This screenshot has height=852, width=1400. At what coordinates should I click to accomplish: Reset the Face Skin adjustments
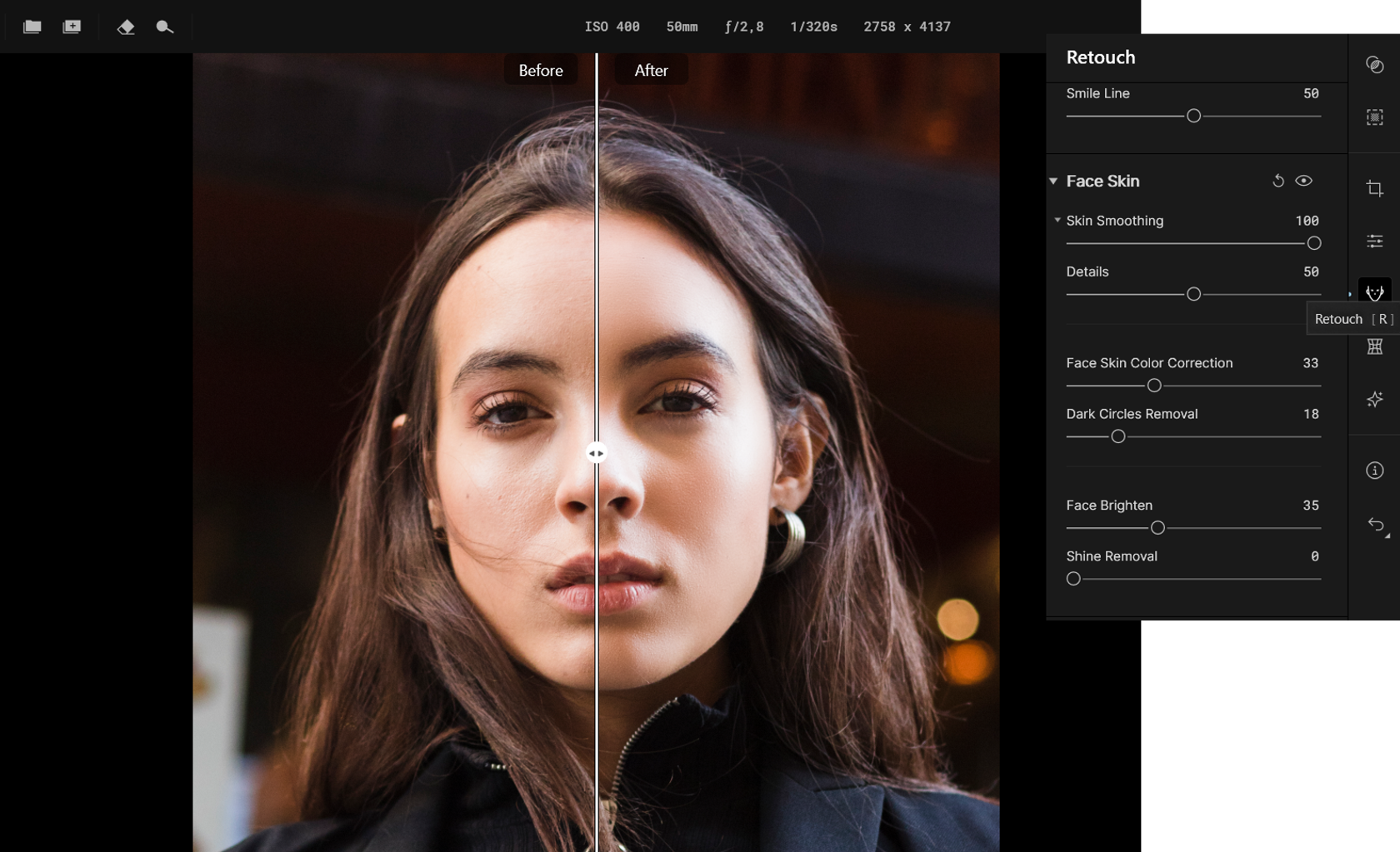click(1277, 180)
